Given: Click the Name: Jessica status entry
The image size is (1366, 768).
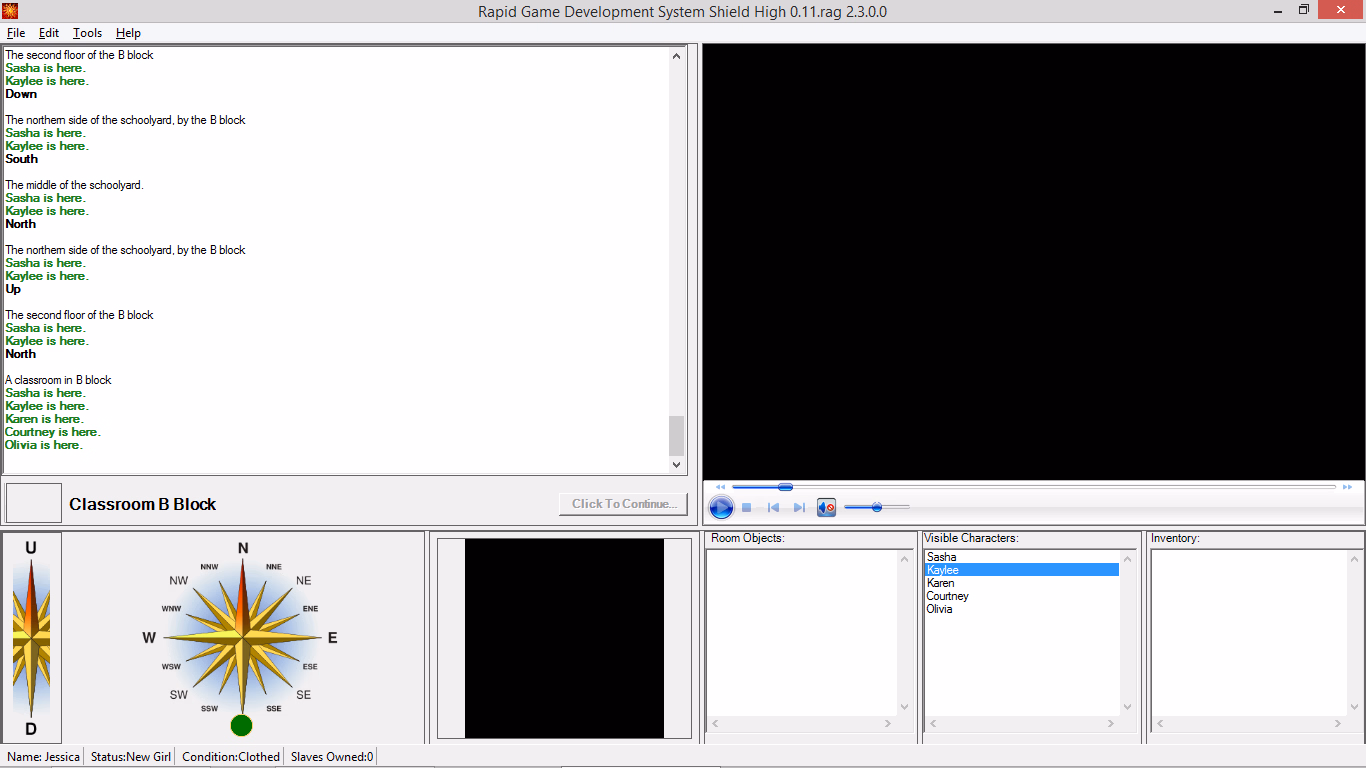Looking at the screenshot, I should click(x=43, y=757).
